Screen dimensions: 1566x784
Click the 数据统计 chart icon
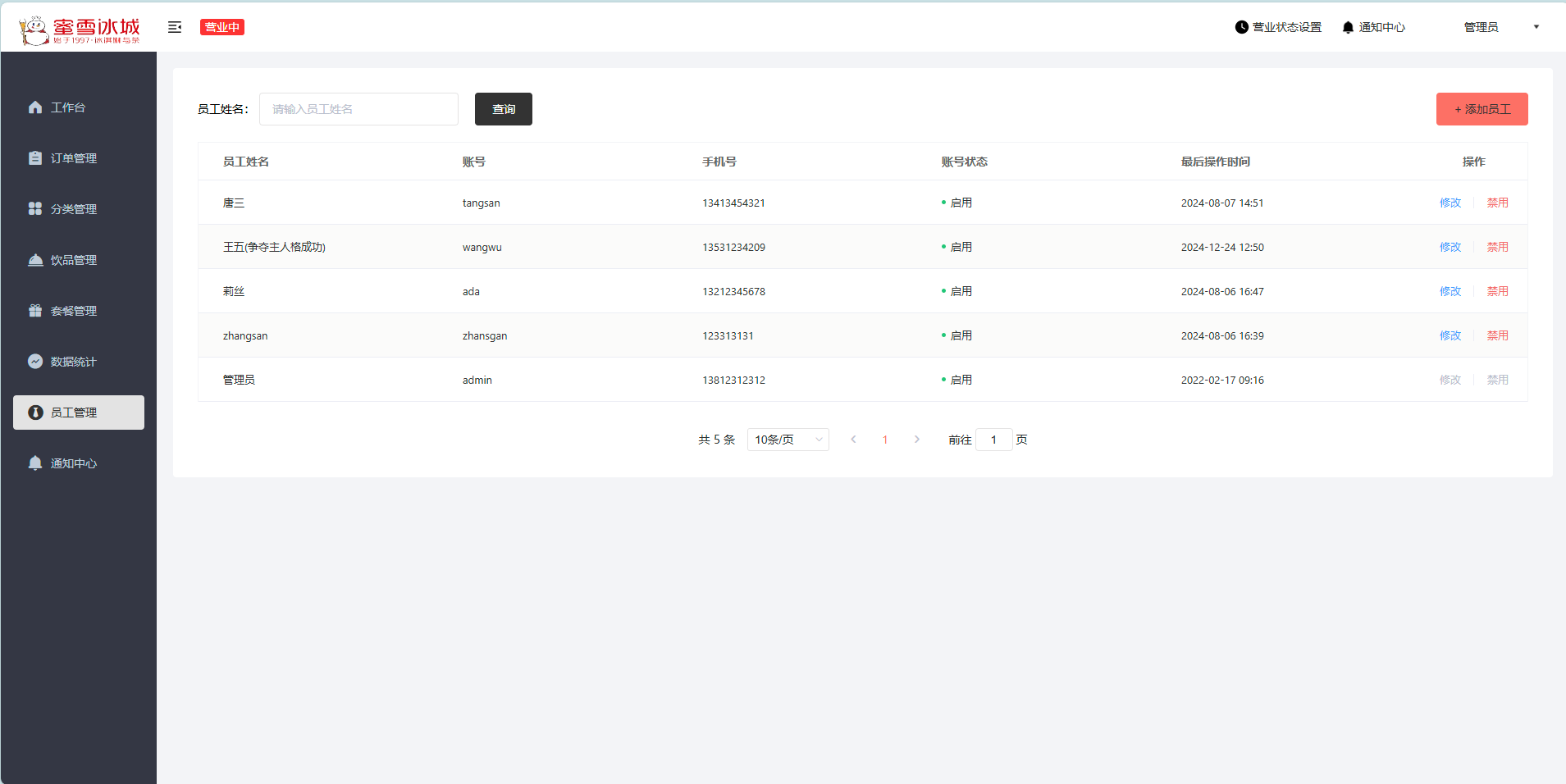35,362
